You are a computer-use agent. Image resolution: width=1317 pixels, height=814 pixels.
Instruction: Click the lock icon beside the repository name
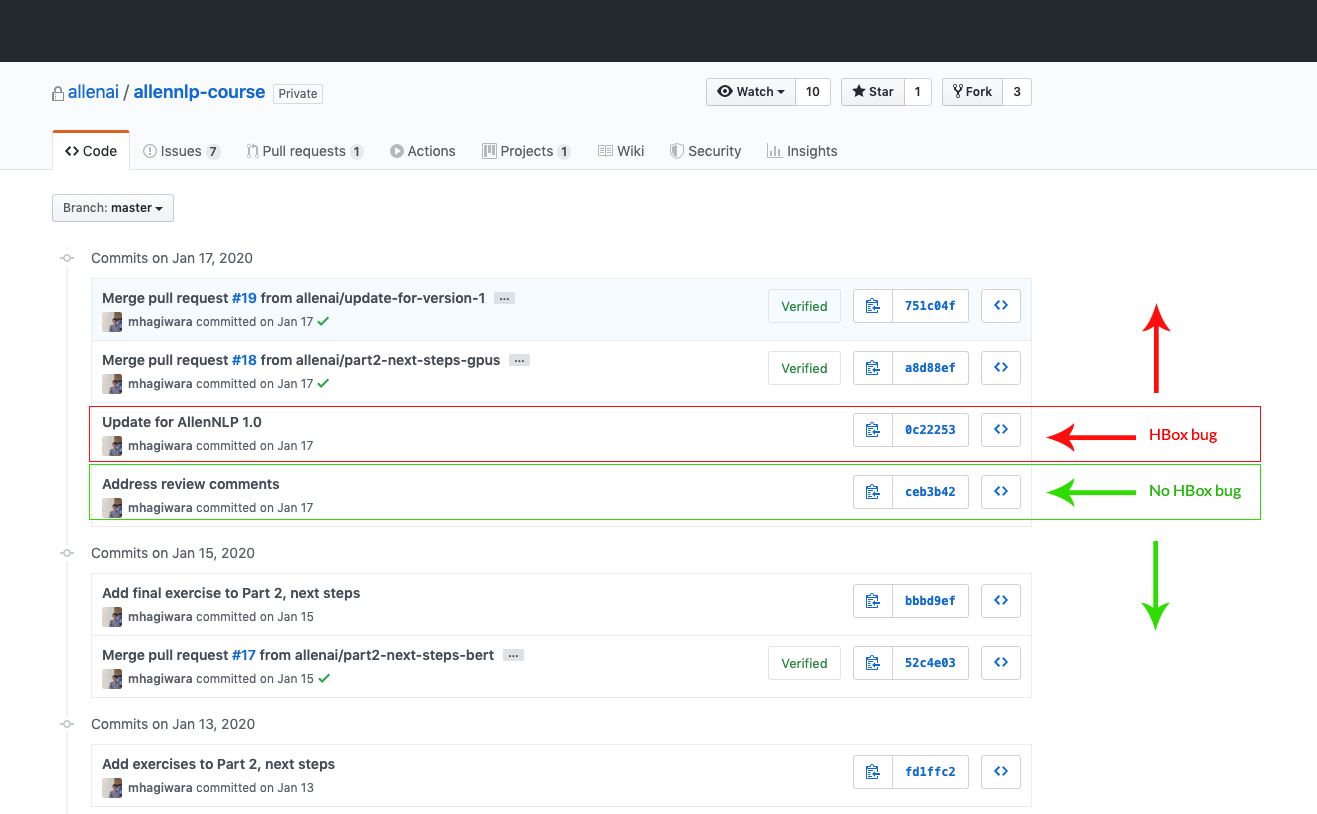57,91
